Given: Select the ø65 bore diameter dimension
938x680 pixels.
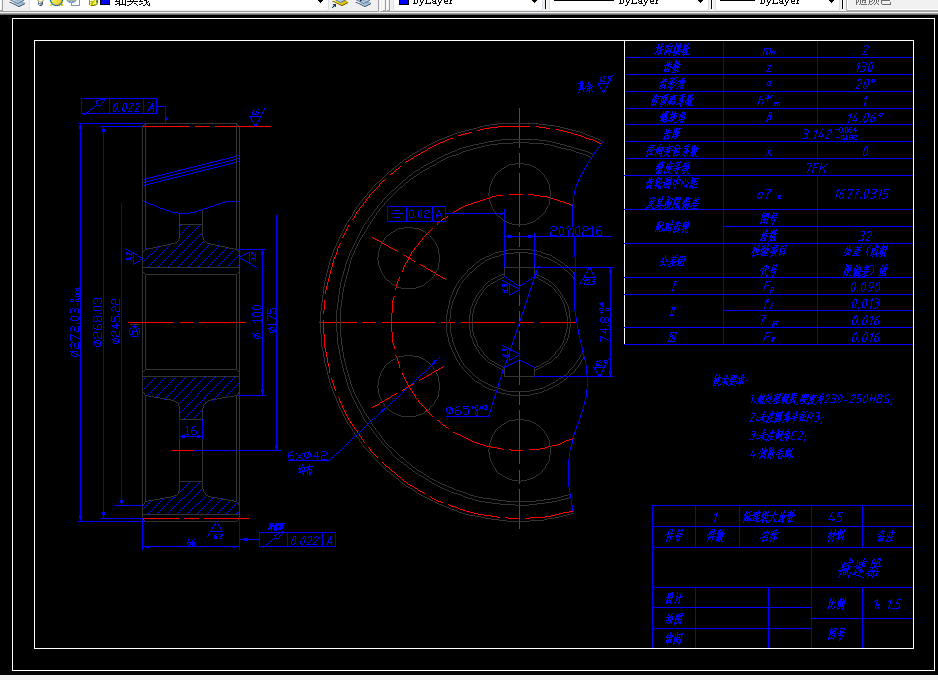Looking at the screenshot, I should click(467, 410).
